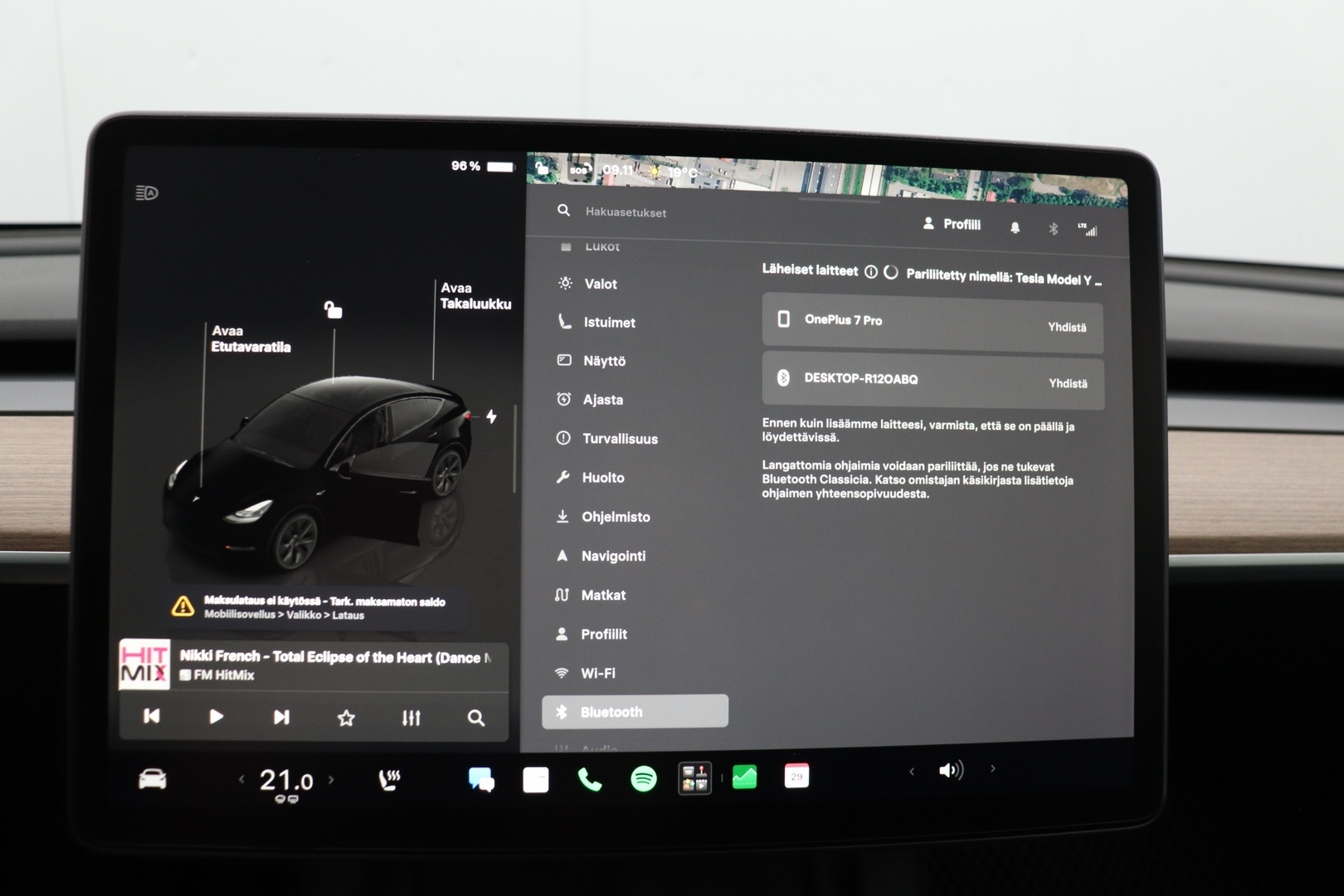Image resolution: width=1344 pixels, height=896 pixels.
Task: Open the media equalizer sliders icon
Action: [x=411, y=718]
